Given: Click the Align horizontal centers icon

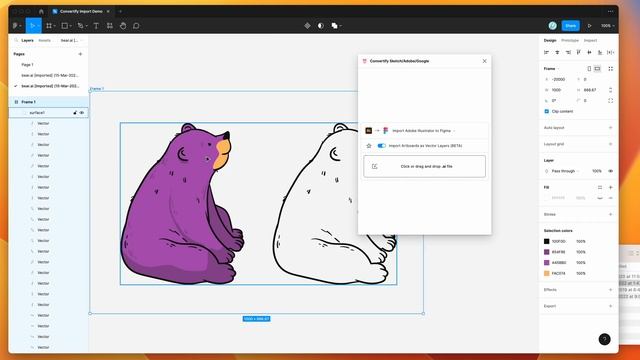Looking at the screenshot, I should tap(557, 52).
